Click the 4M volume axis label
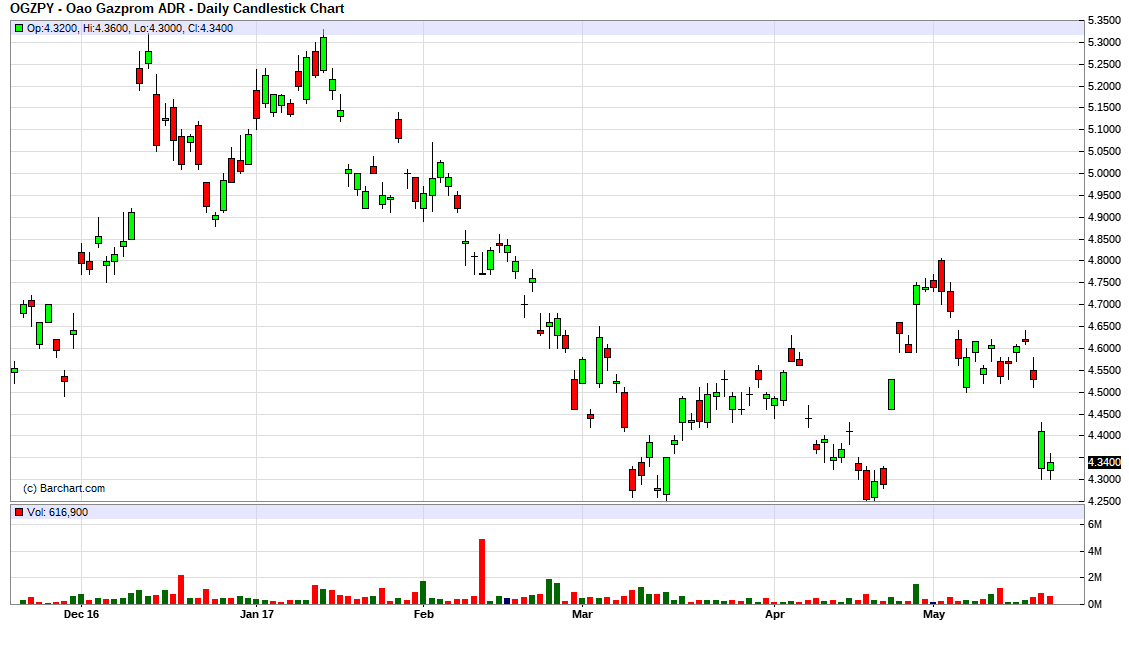The image size is (1129, 645). coord(1094,551)
